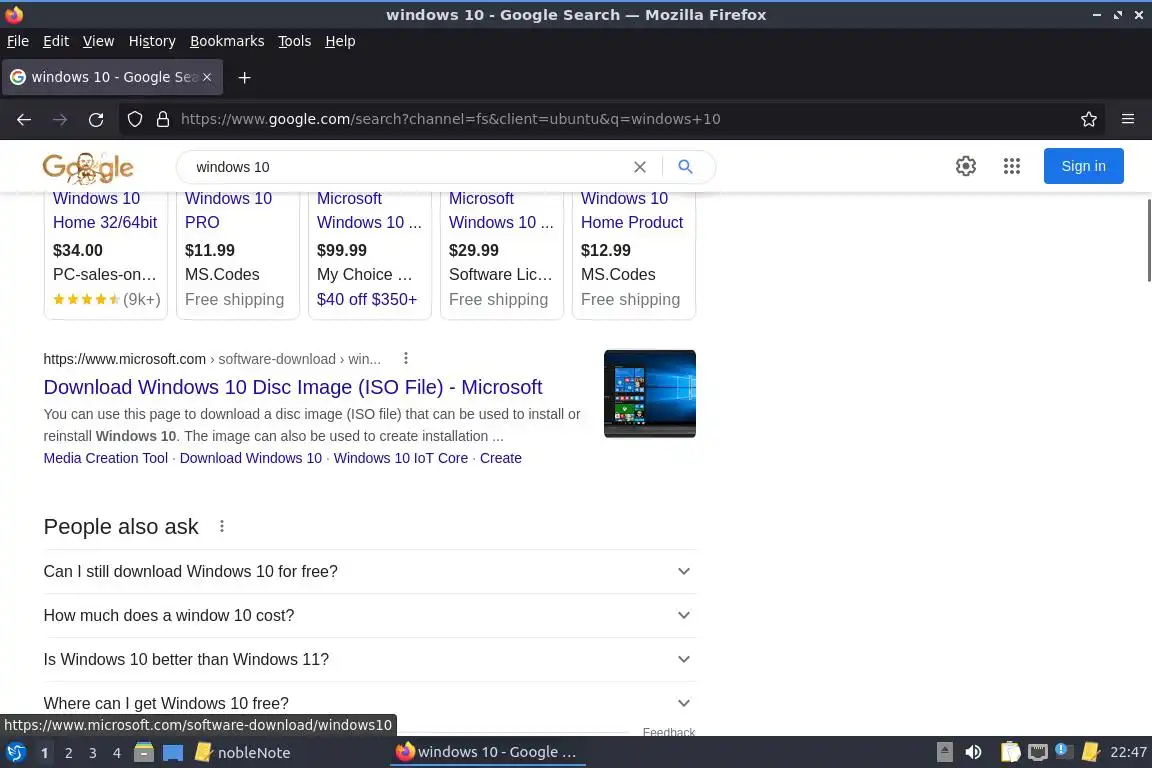The width and height of the screenshot is (1152, 768).
Task: Follow the Windows 10 IoT Core sitelink
Action: (x=400, y=458)
